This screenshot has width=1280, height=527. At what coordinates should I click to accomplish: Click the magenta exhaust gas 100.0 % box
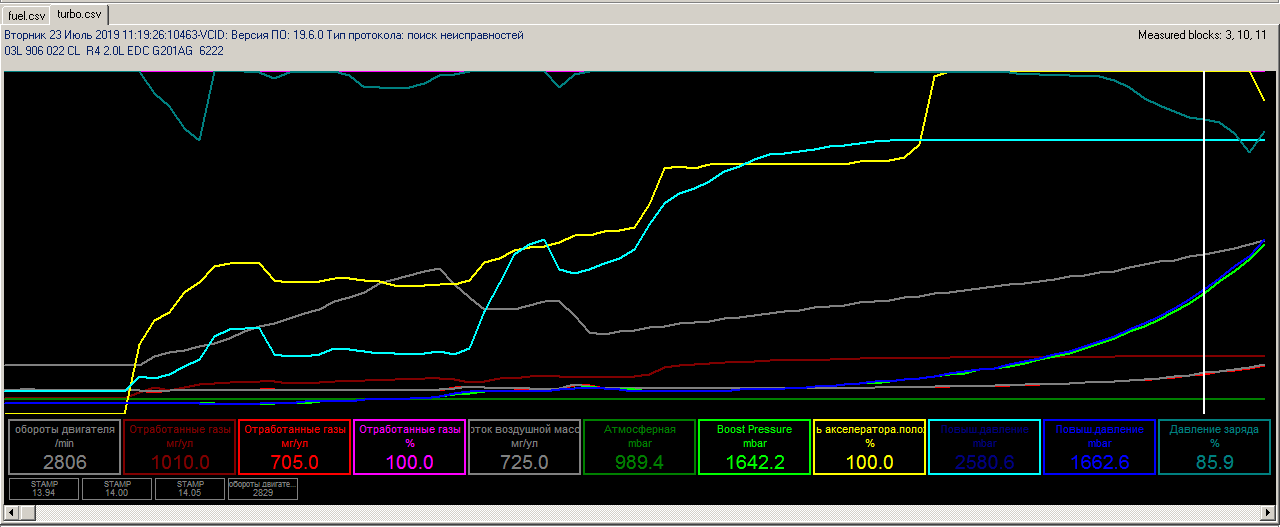click(409, 446)
